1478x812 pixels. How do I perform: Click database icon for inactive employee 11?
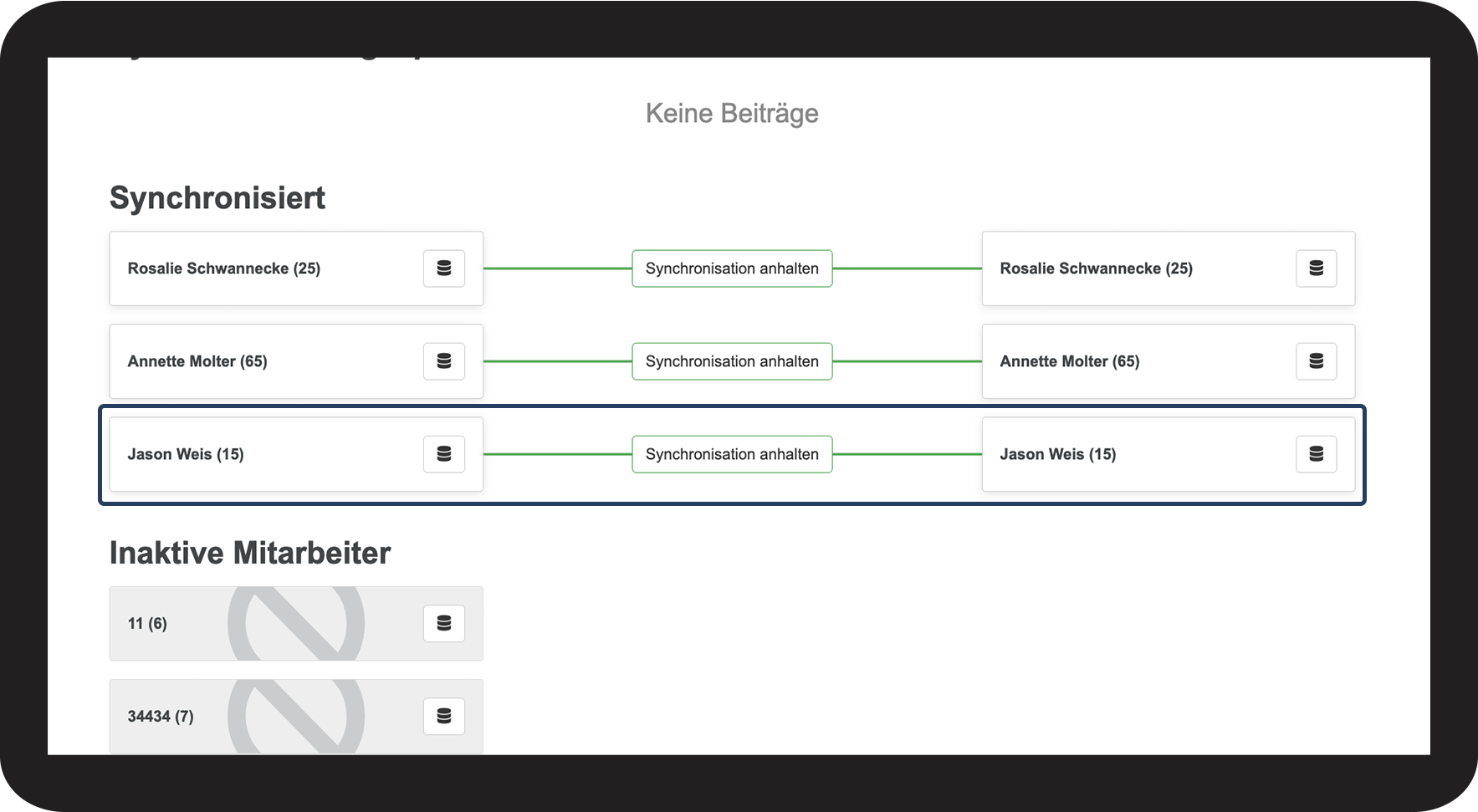coord(444,623)
